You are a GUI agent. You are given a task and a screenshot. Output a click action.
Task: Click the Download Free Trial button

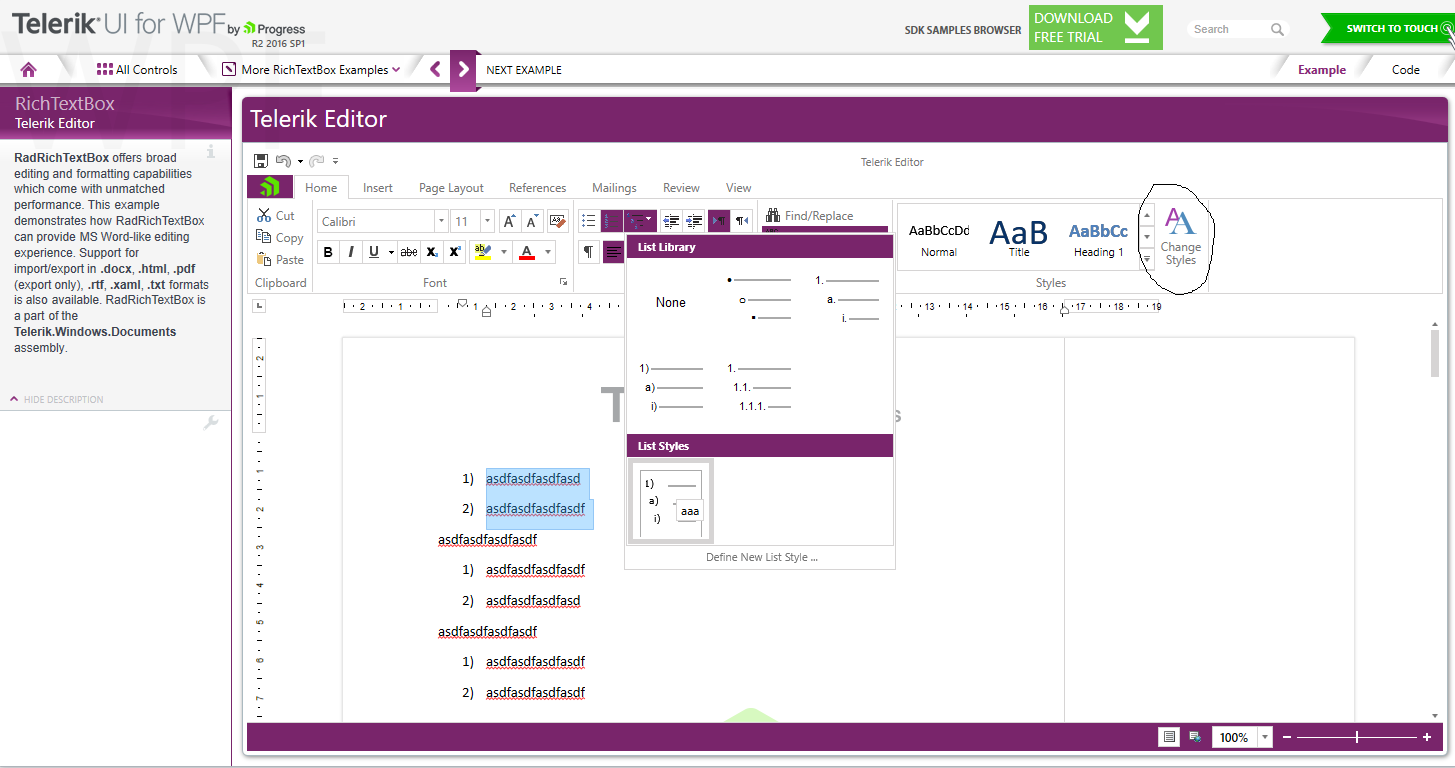(1095, 27)
